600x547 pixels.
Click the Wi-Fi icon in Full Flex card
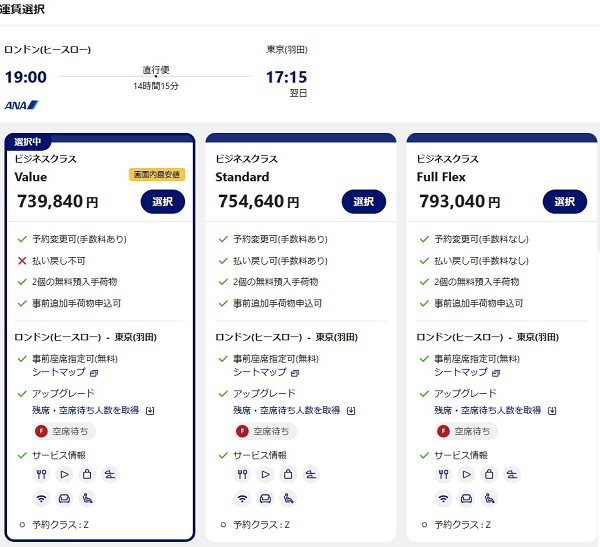coord(441,499)
